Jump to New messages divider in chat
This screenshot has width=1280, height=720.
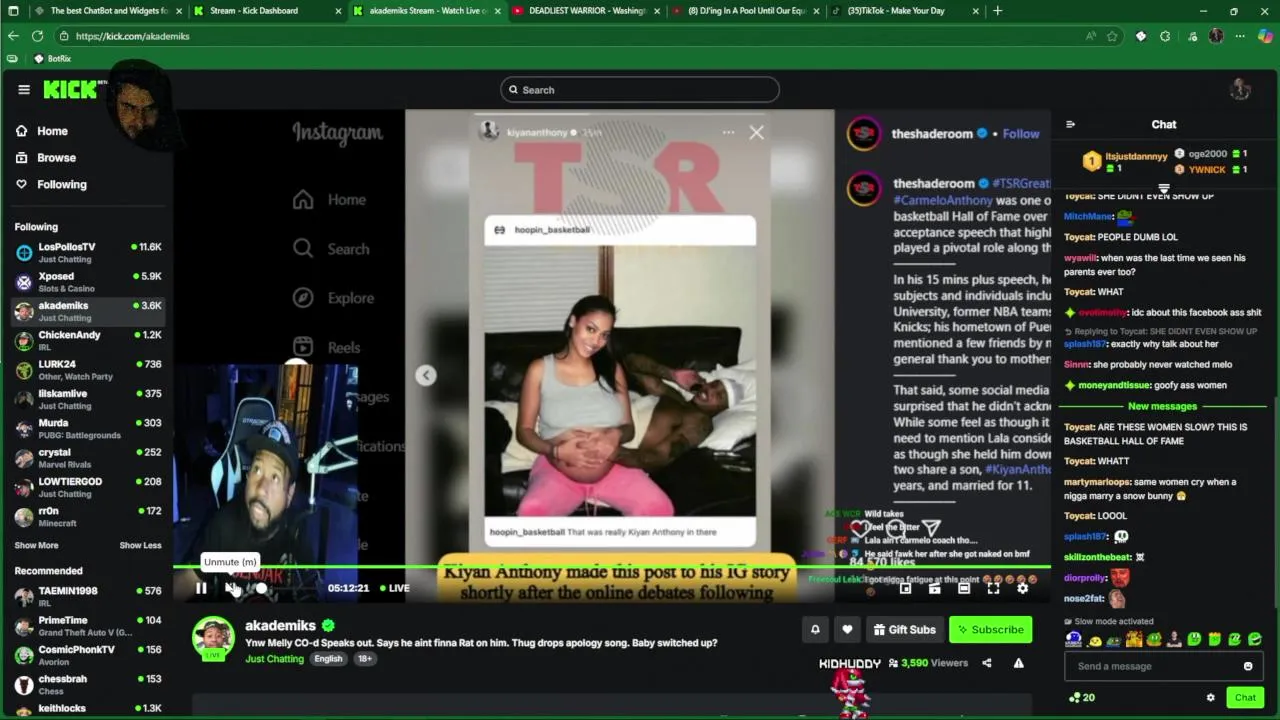point(1162,406)
